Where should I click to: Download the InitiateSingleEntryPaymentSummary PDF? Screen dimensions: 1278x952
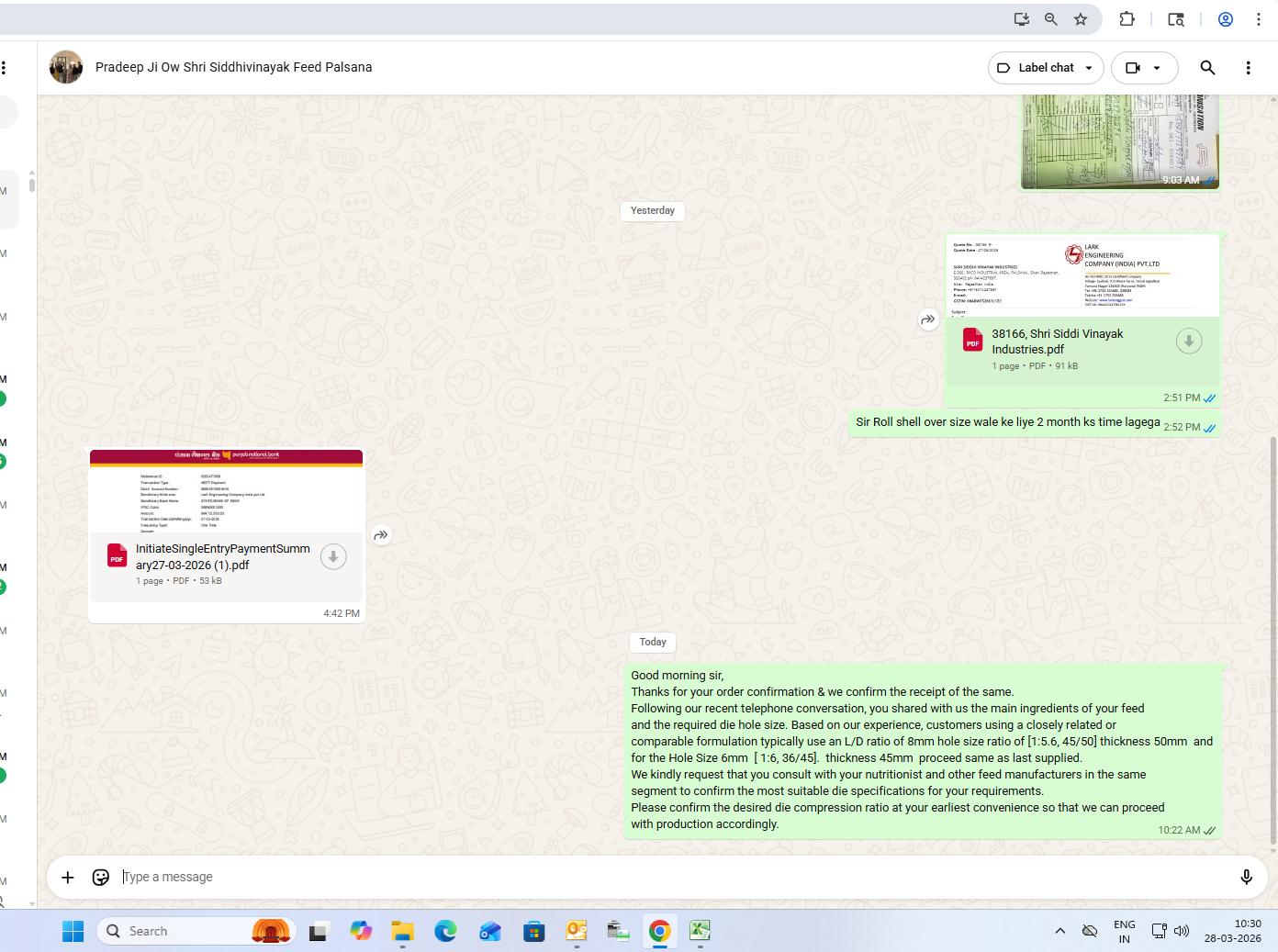(x=333, y=556)
